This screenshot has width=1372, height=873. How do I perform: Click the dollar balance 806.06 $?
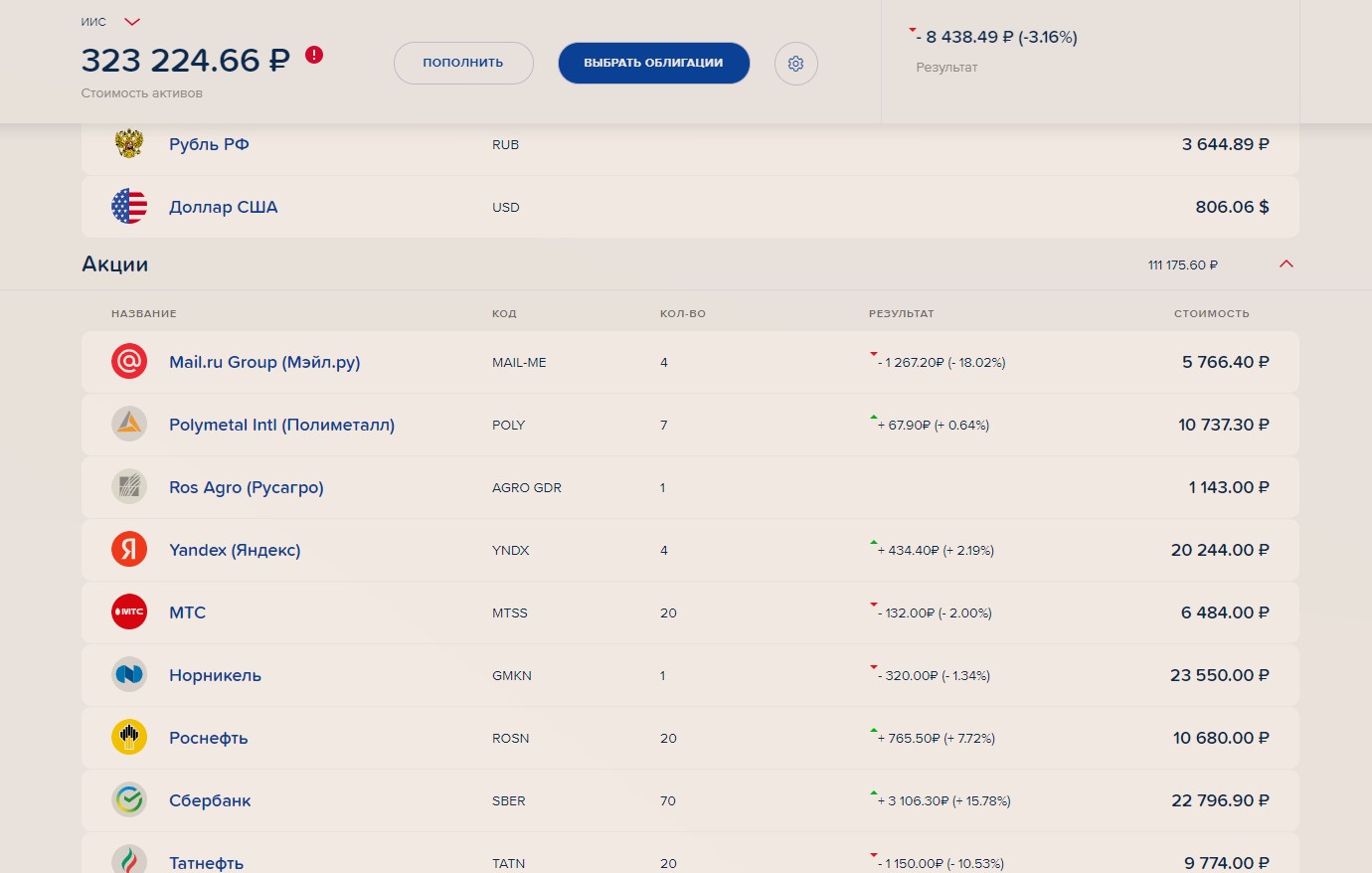click(1232, 207)
